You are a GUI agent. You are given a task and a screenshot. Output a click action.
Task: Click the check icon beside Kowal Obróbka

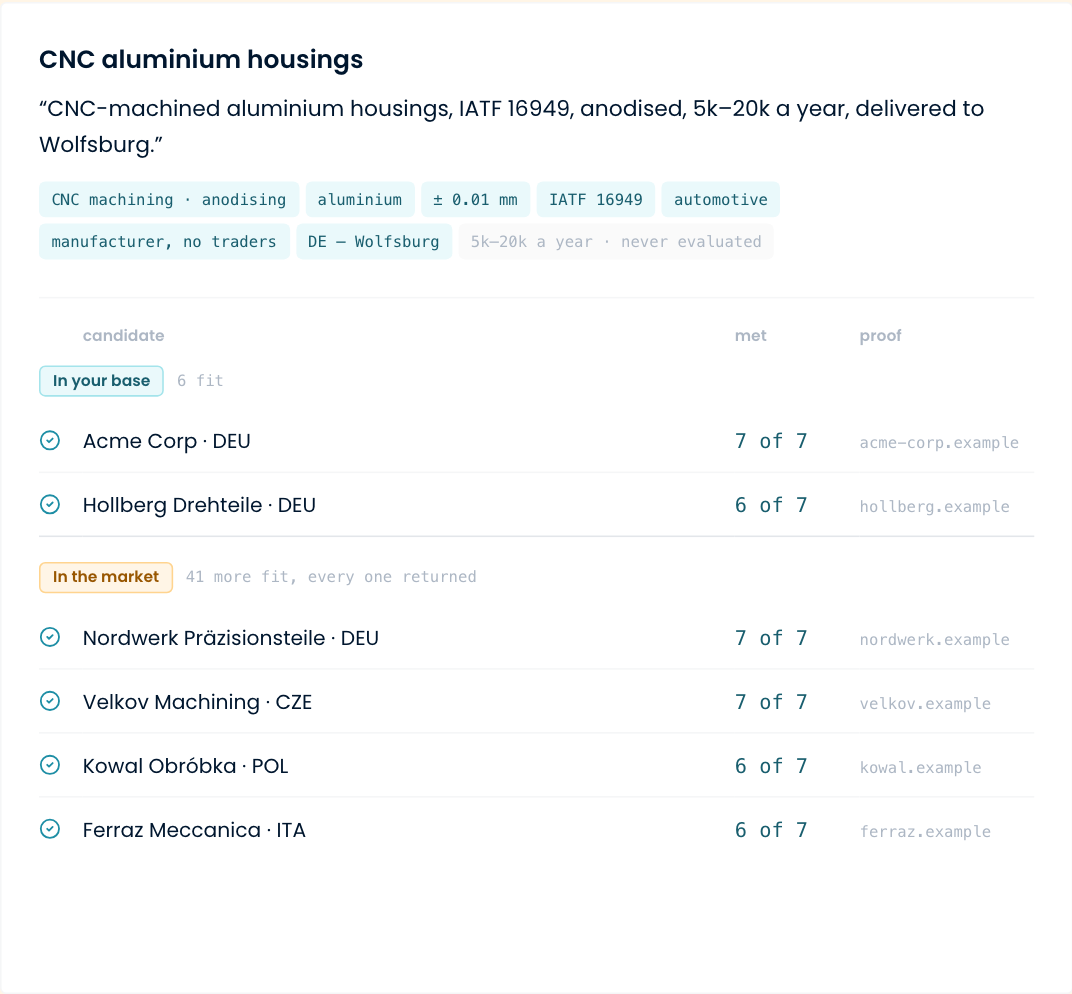[50, 765]
